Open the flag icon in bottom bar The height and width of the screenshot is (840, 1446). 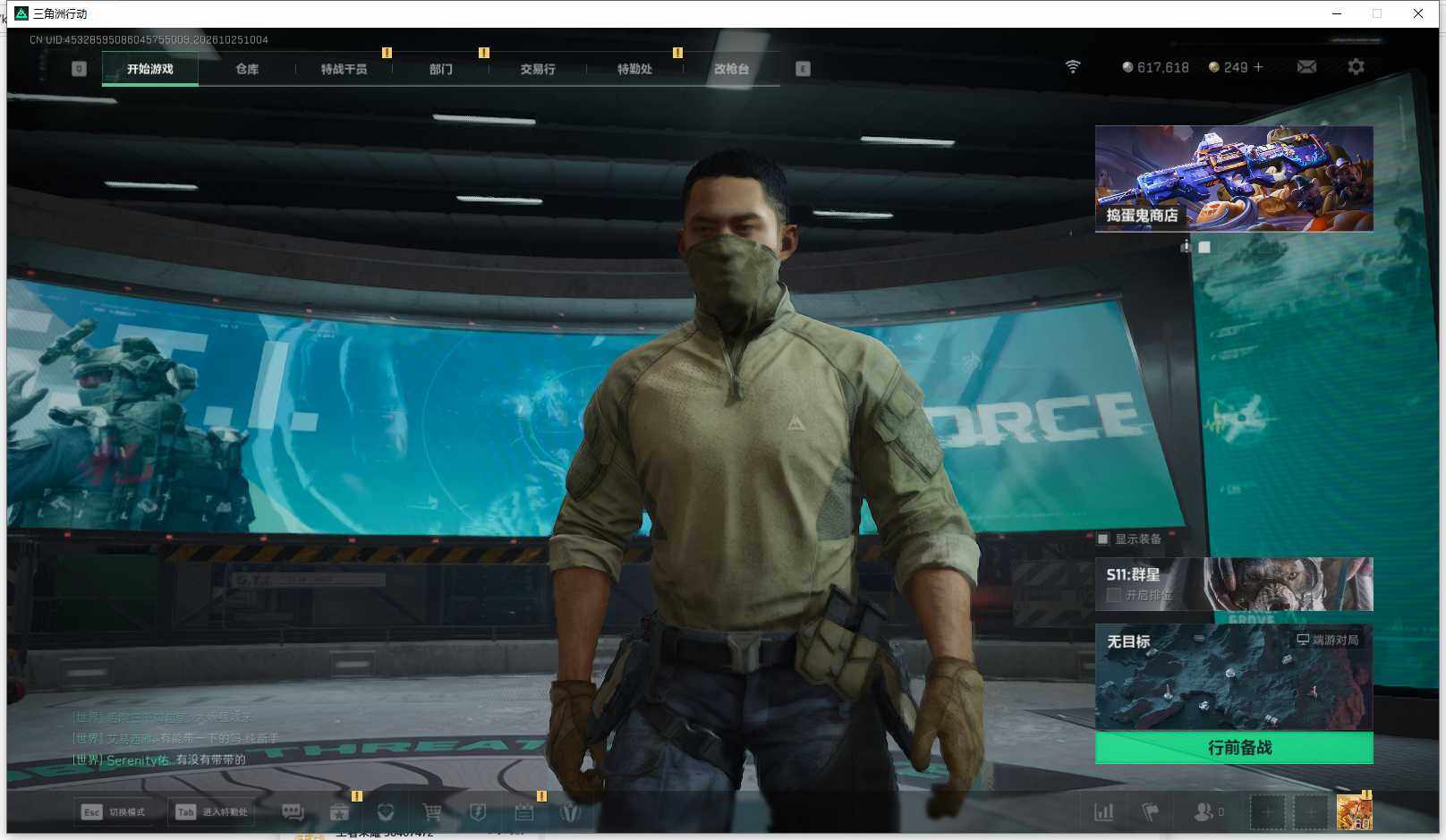pyautogui.click(x=1151, y=812)
